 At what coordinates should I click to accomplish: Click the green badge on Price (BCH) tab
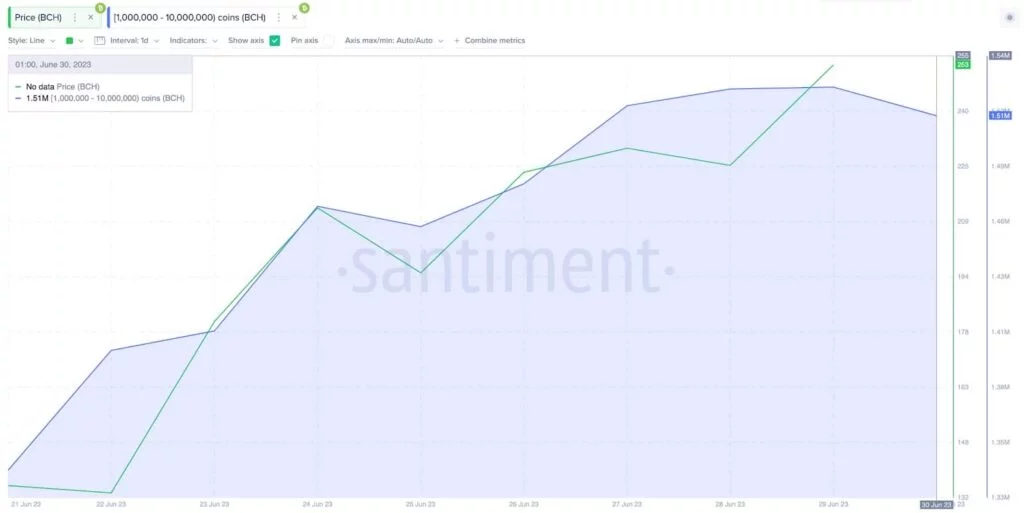click(100, 8)
